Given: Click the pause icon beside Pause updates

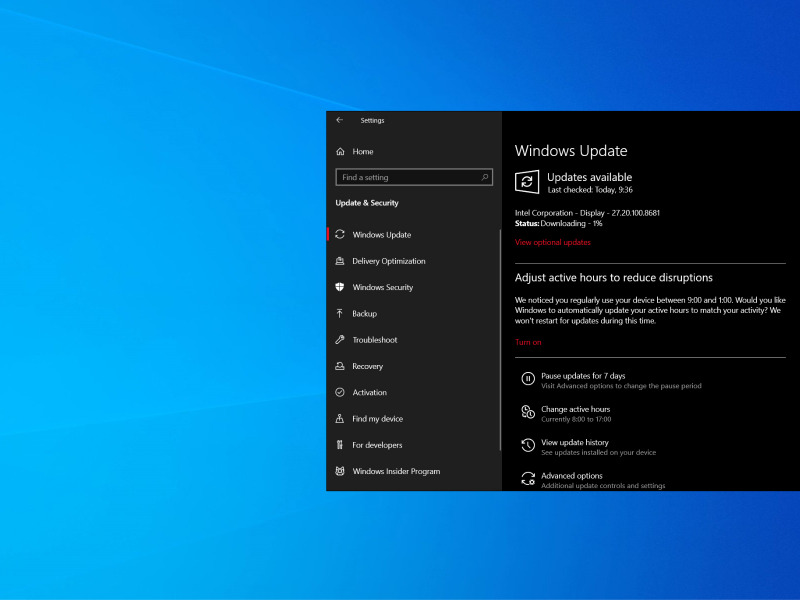Looking at the screenshot, I should click(x=528, y=379).
